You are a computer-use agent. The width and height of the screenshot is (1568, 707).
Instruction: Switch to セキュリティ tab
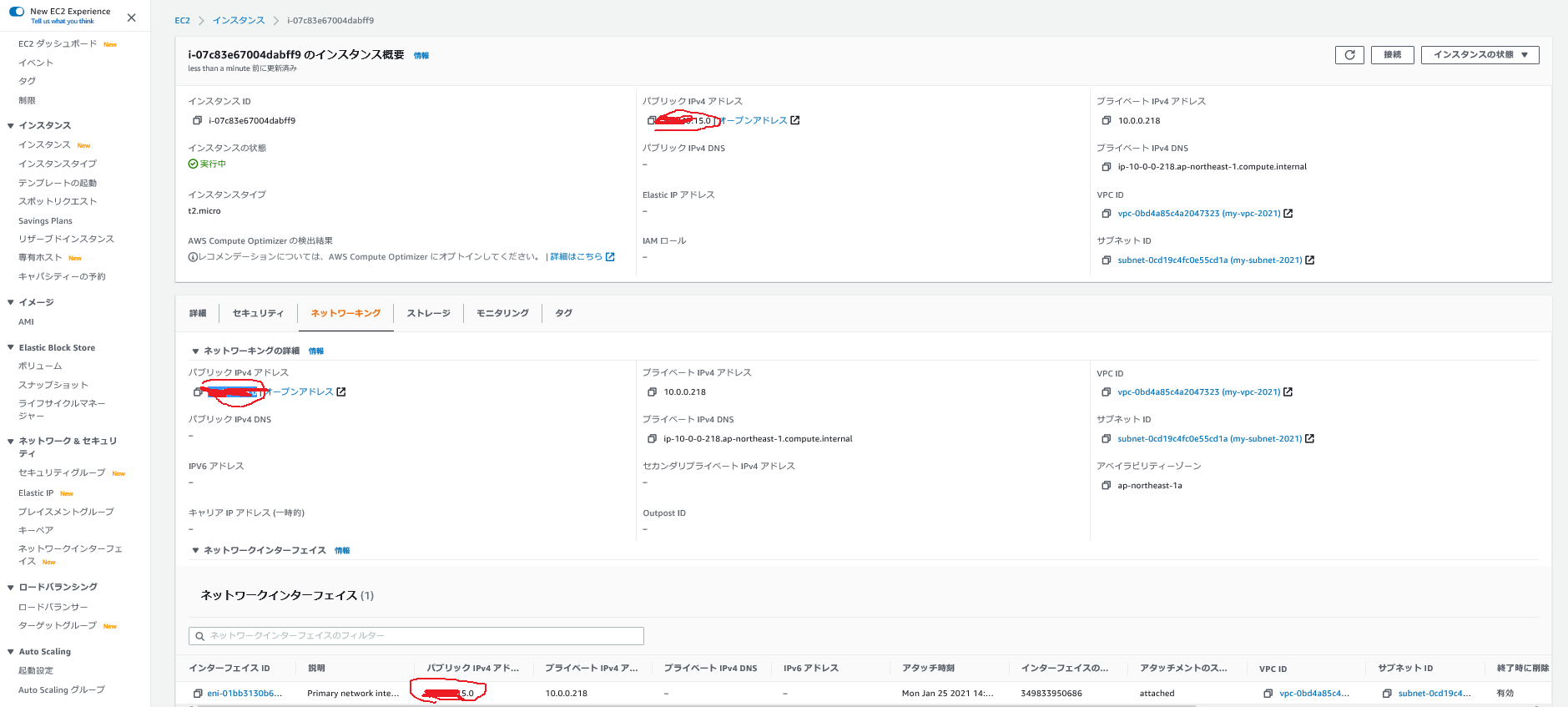tap(258, 313)
